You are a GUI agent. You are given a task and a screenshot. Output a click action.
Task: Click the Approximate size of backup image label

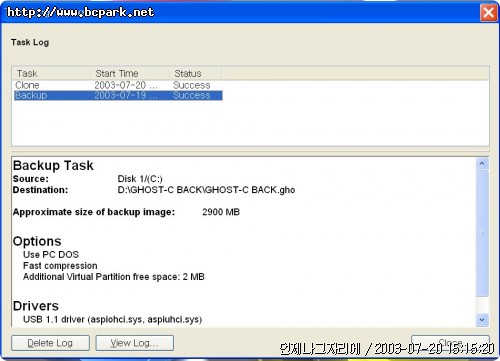94,212
